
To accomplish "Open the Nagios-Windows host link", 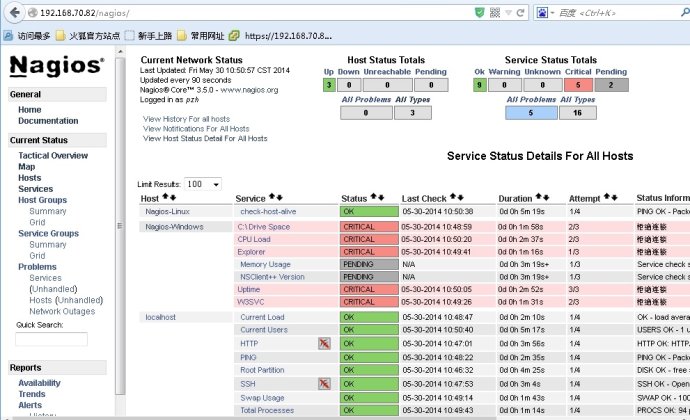I will pyautogui.click(x=174, y=227).
